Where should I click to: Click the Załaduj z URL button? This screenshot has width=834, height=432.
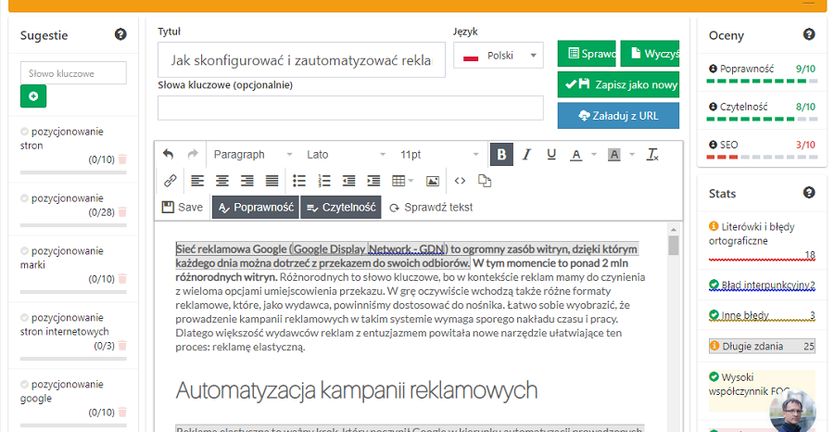(618, 115)
